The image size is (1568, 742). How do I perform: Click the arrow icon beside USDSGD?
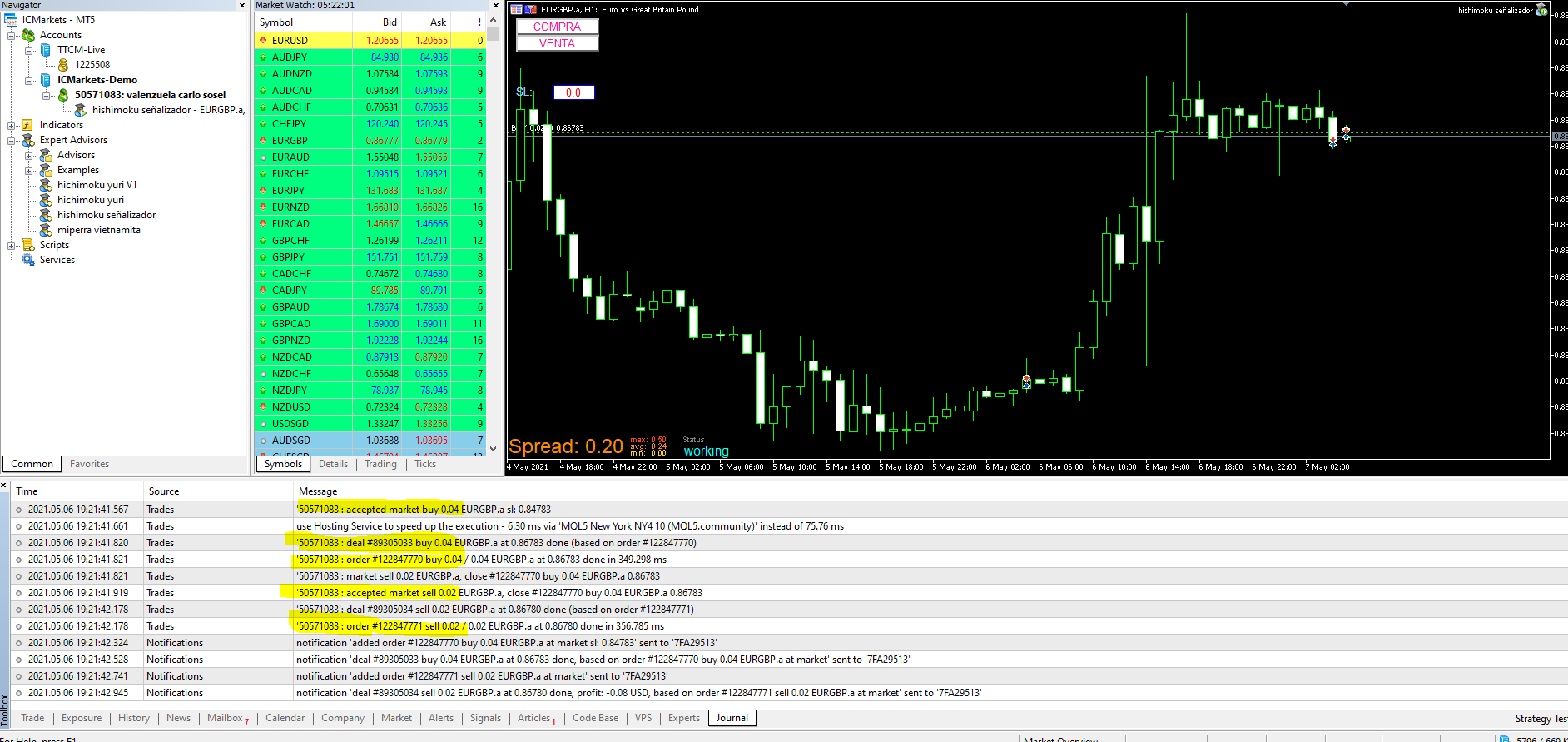[x=263, y=423]
